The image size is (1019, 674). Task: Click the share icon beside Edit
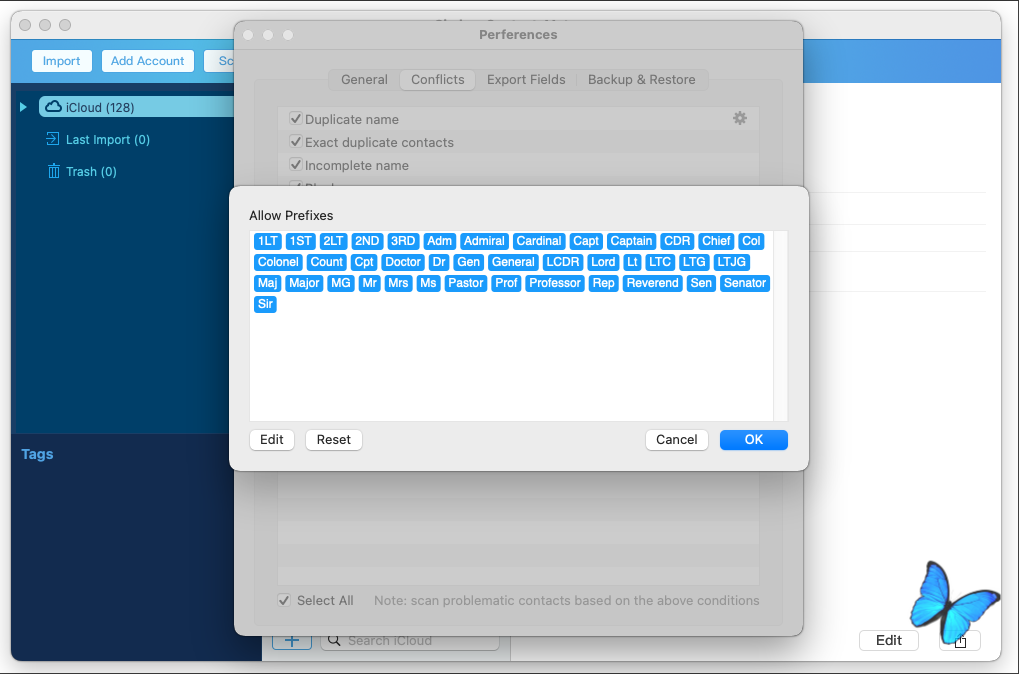[x=960, y=641]
